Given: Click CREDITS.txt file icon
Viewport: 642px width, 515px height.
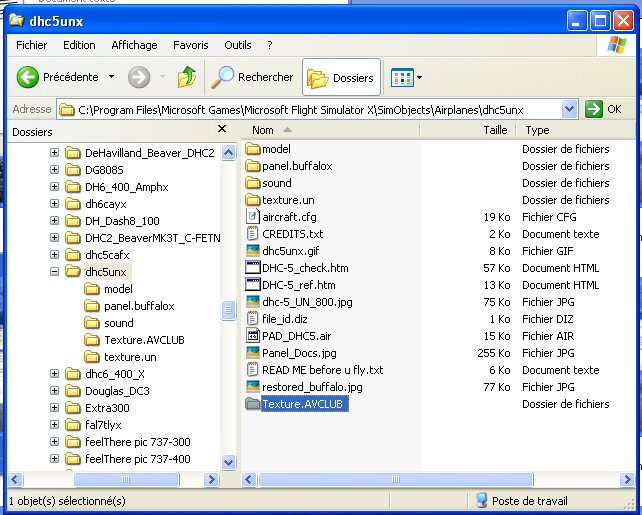Looking at the screenshot, I should pos(253,234).
